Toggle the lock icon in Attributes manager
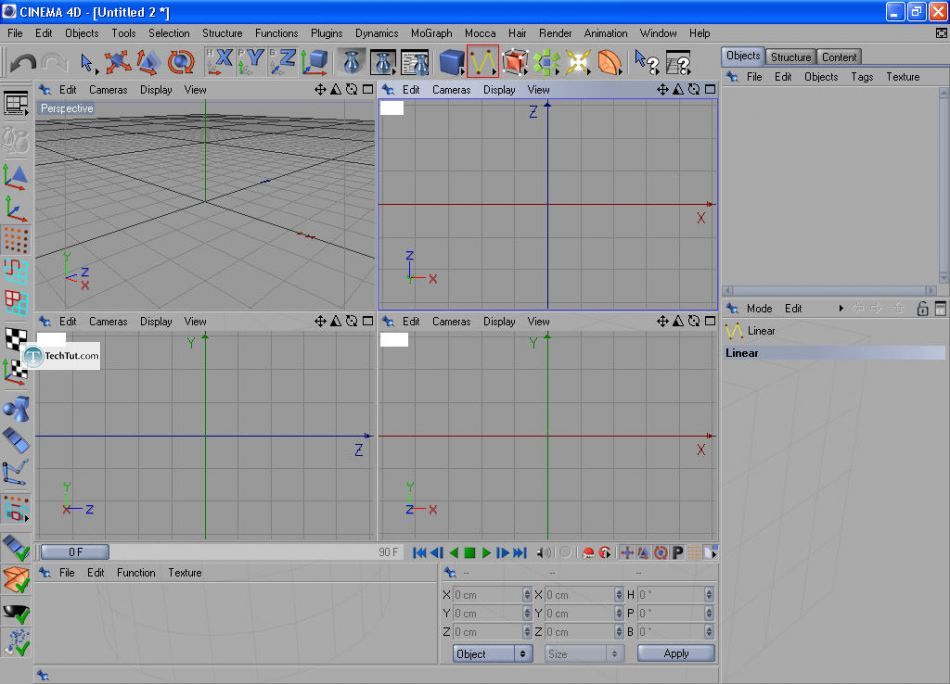 pyautogui.click(x=922, y=308)
